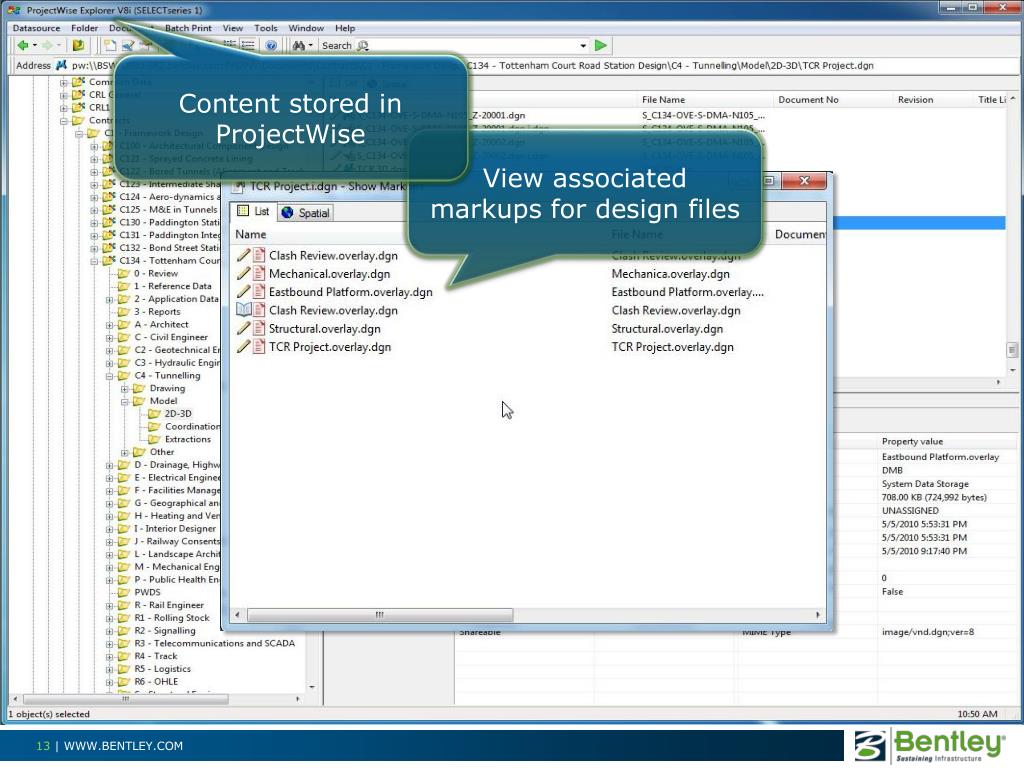
Task: Select TCR Project.overlay.dgn in the markups list
Action: pos(330,347)
